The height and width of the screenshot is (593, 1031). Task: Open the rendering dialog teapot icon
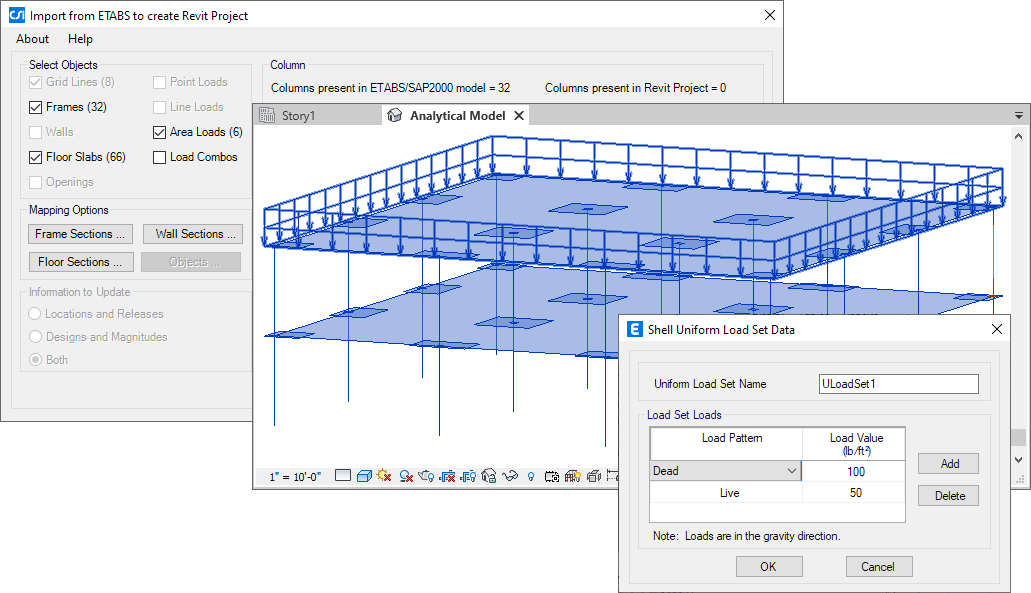coord(426,476)
